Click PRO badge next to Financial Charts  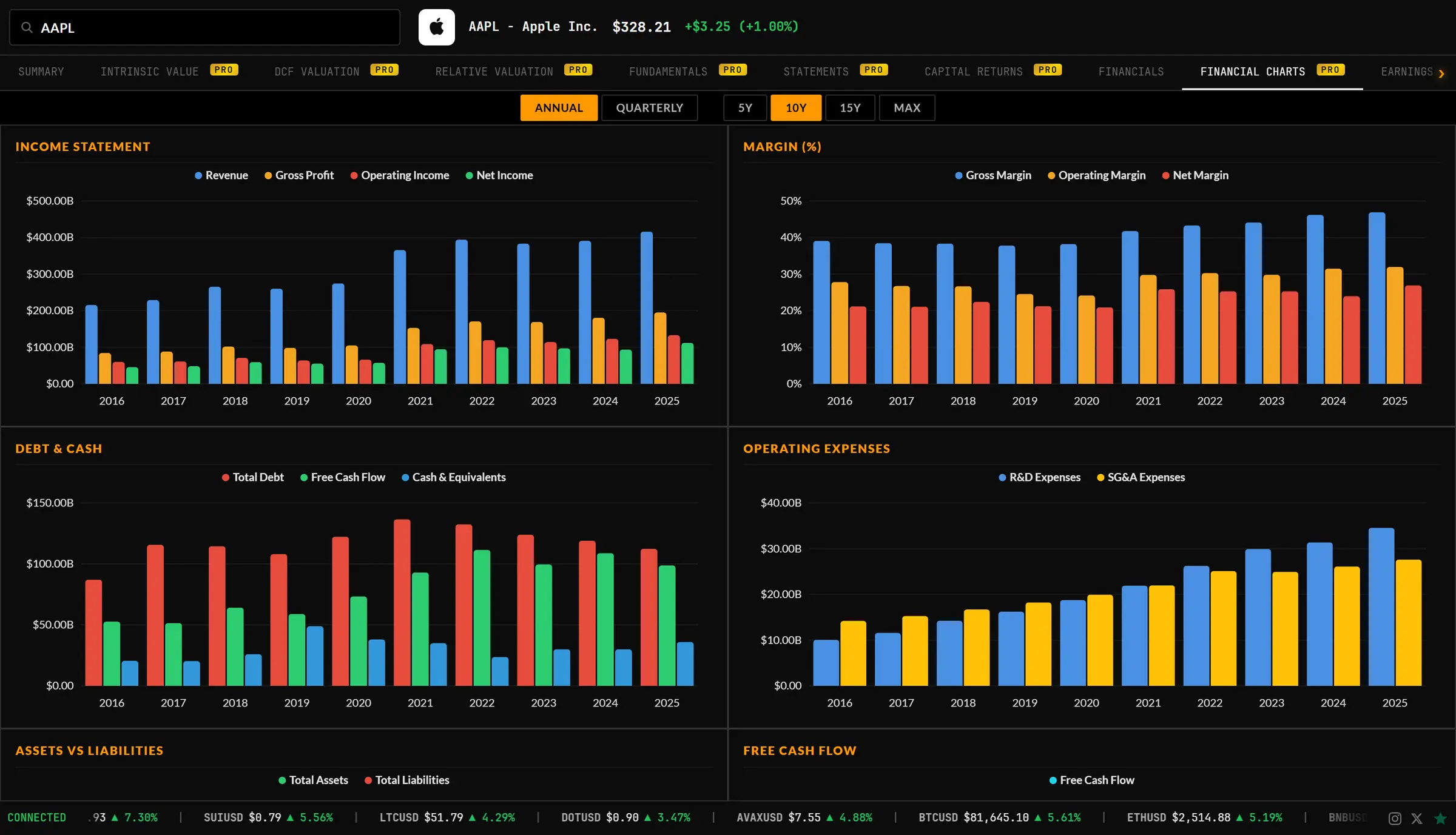pos(1330,70)
